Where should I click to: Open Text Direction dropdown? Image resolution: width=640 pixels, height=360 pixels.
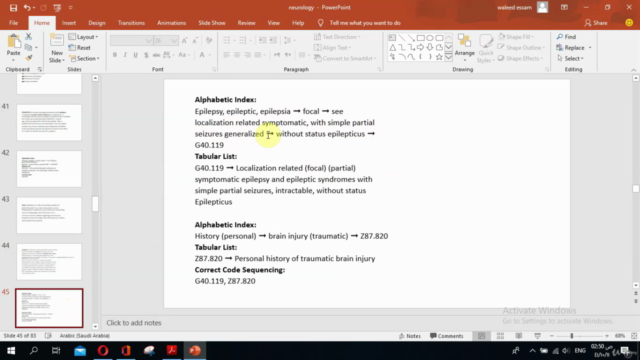pyautogui.click(x=337, y=37)
